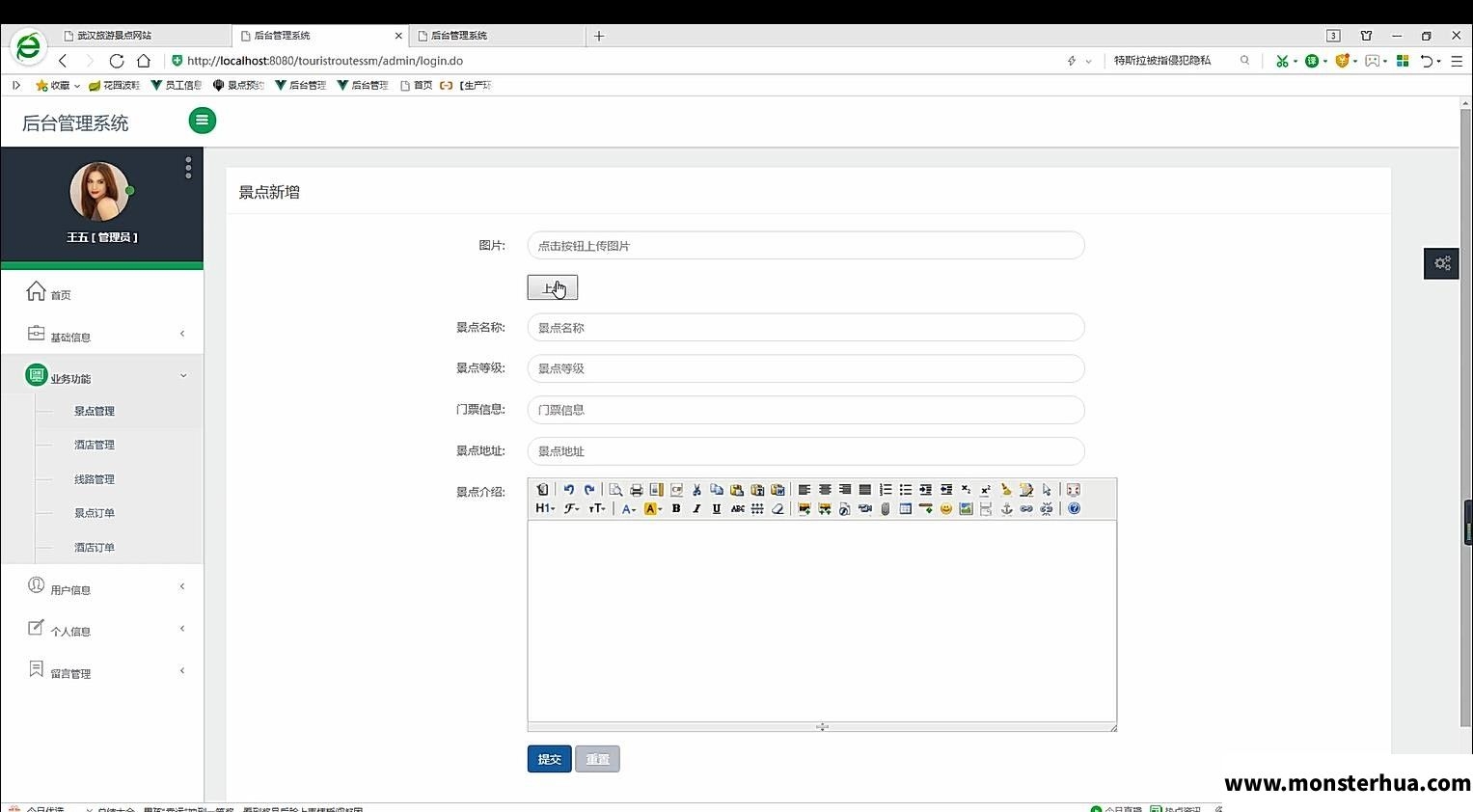1473x812 pixels.
Task: Apply strikethrough ABC formatting in editor
Action: tap(737, 508)
